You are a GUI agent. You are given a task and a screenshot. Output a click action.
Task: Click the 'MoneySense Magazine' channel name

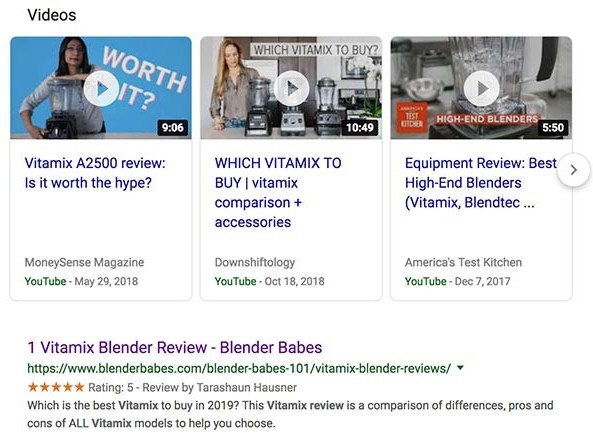[84, 262]
